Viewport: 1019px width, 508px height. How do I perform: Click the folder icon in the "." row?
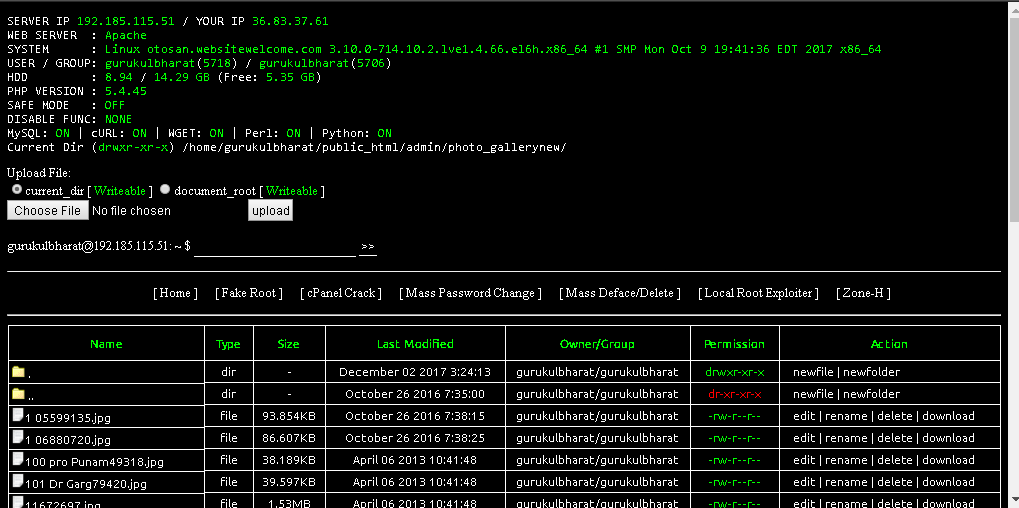point(18,372)
